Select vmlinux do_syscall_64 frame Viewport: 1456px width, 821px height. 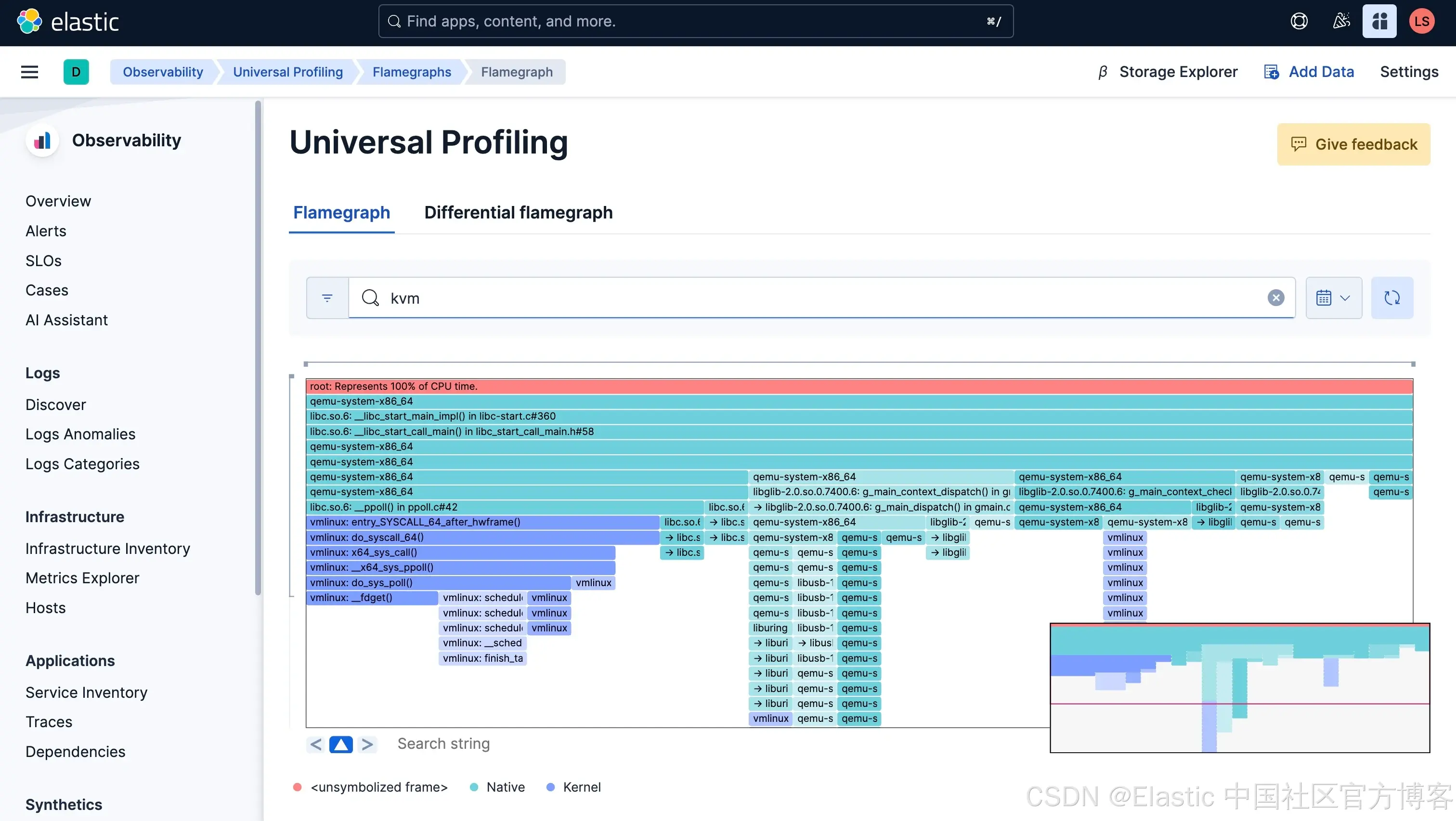click(x=483, y=538)
